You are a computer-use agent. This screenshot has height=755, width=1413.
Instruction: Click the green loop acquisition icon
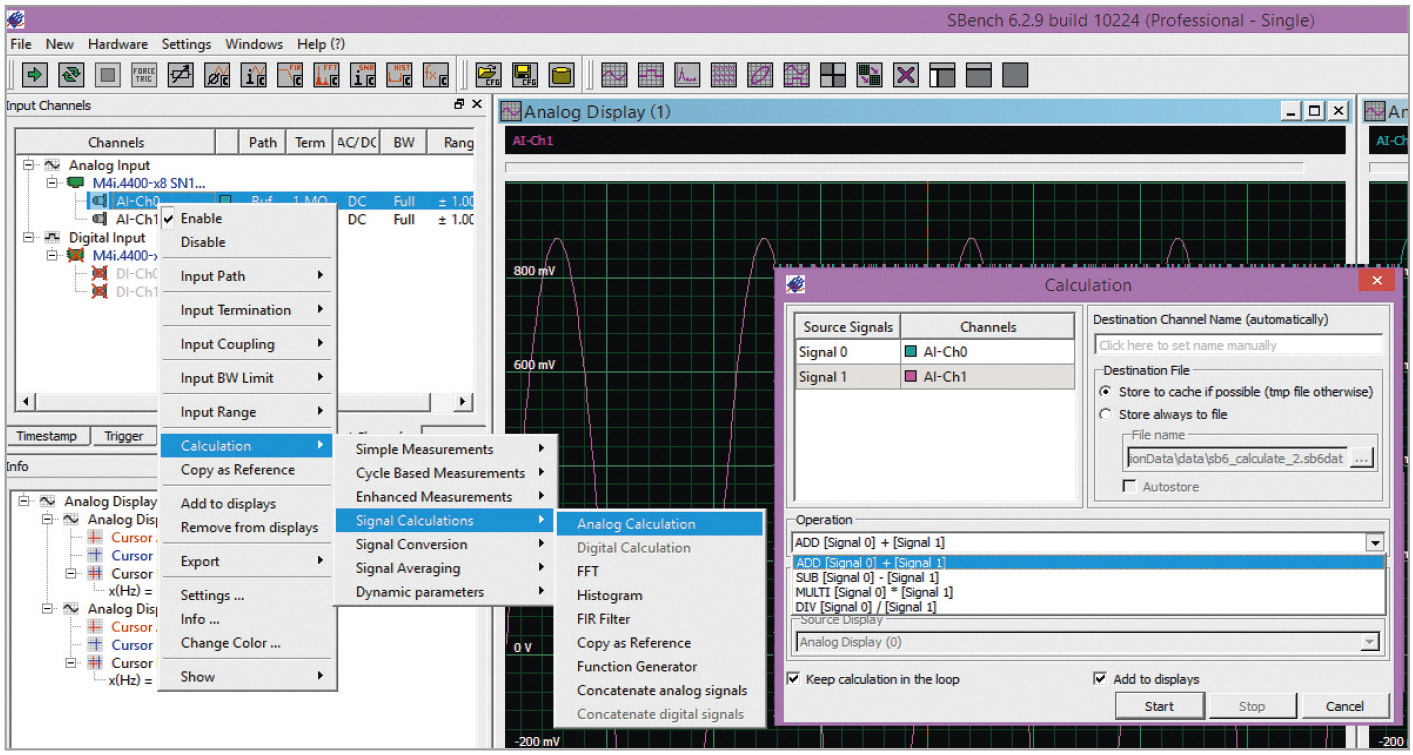tap(72, 74)
